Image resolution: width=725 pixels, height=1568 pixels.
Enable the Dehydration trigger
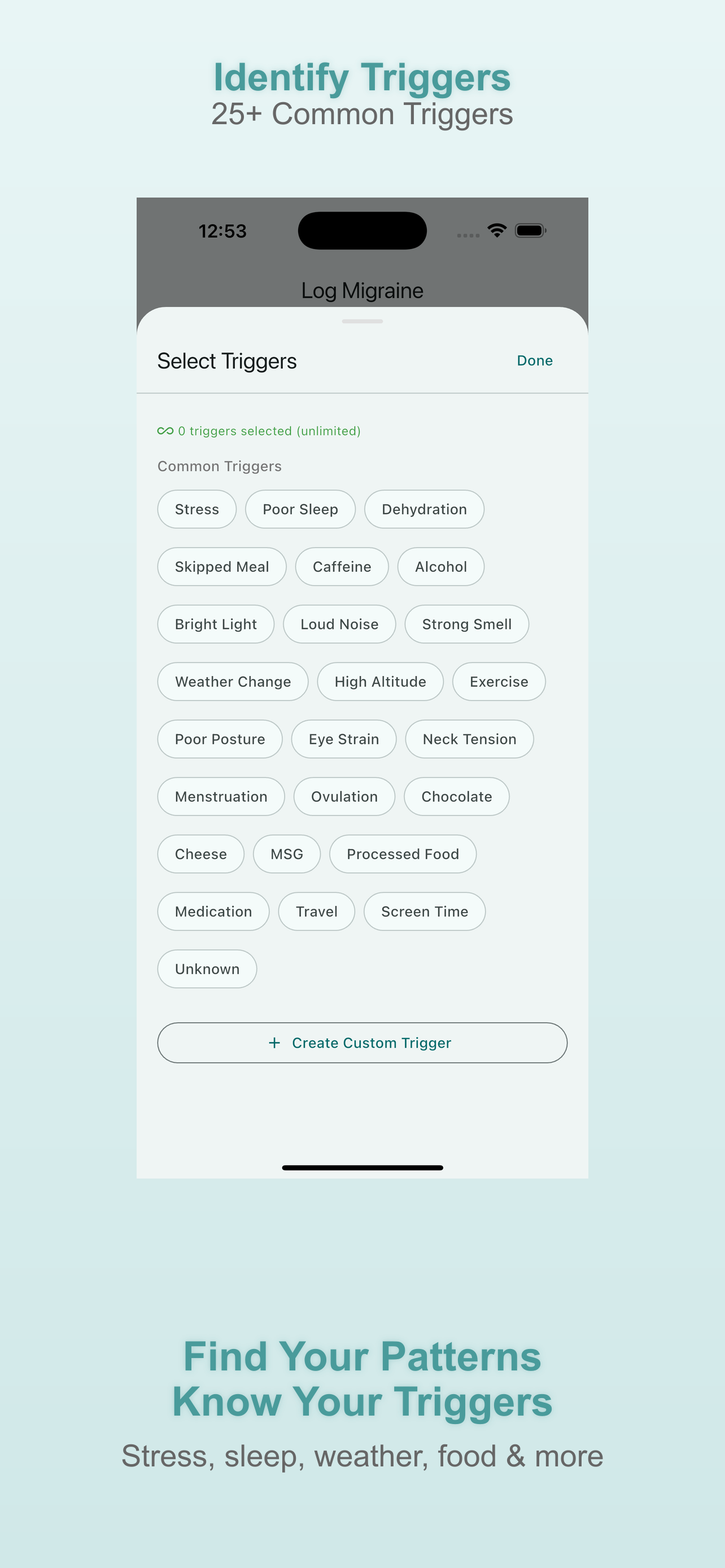423,510
